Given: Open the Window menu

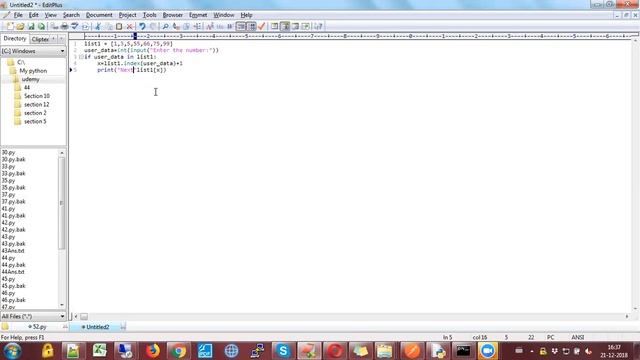Looking at the screenshot, I should [x=224, y=15].
